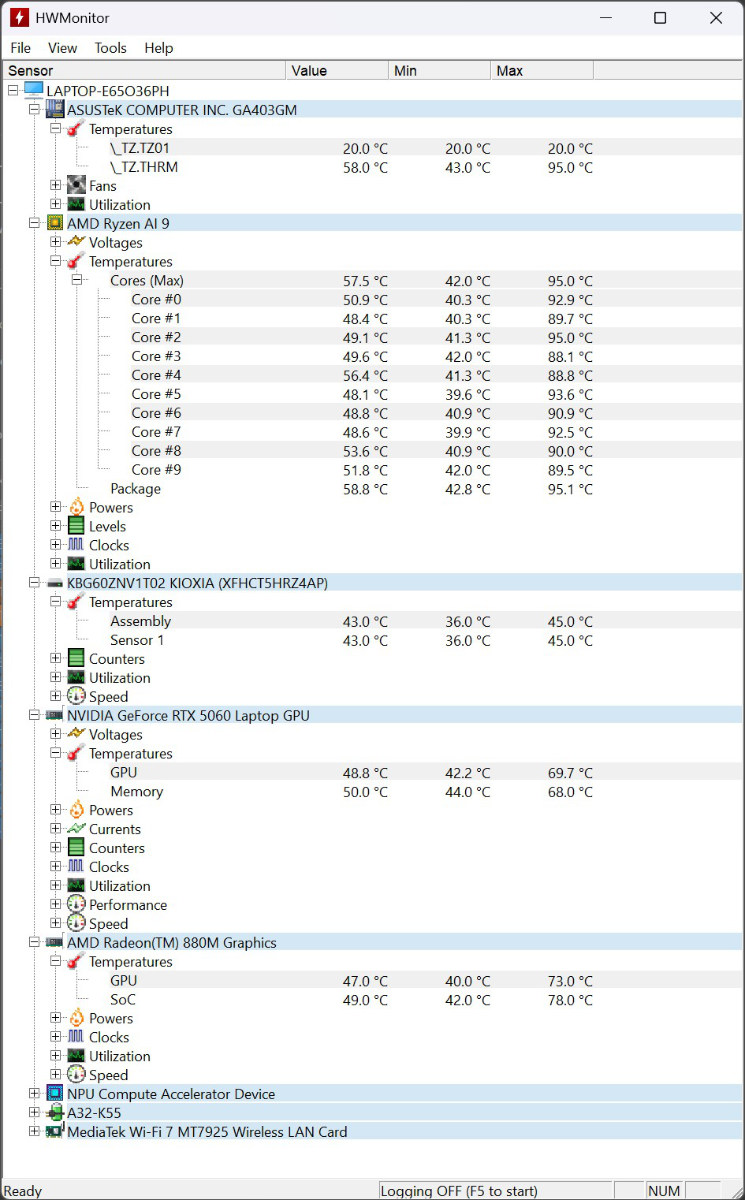Click the network card icon beside MediaTek Wi-Fi 7

55,1132
